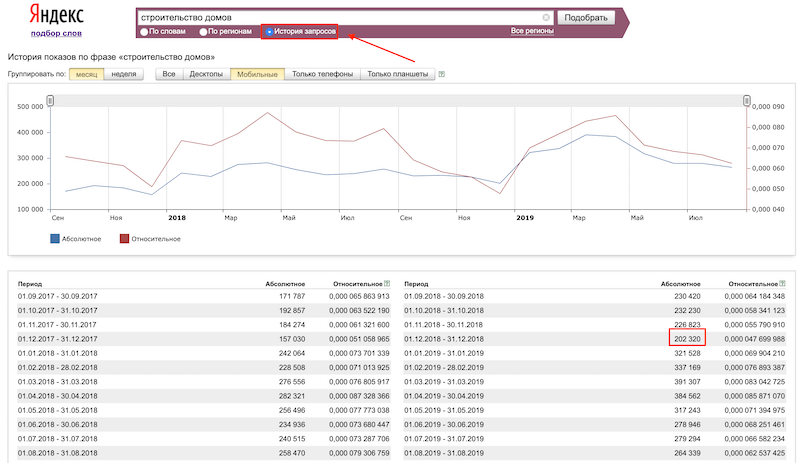800x463 pixels.
Task: Click inside the search query input field
Action: (x=340, y=17)
